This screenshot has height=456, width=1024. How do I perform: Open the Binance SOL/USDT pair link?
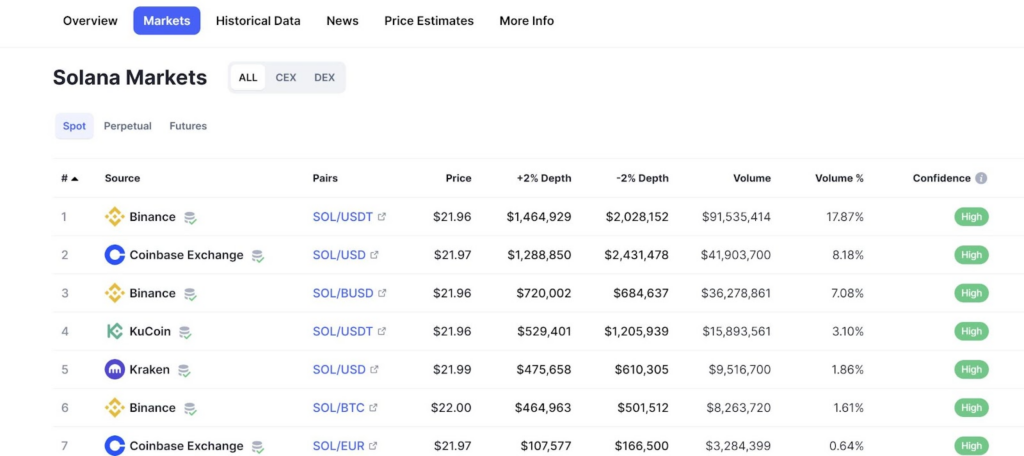[342, 217]
